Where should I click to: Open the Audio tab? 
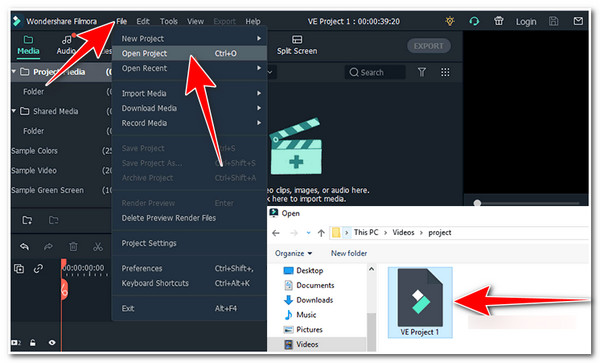(66, 45)
